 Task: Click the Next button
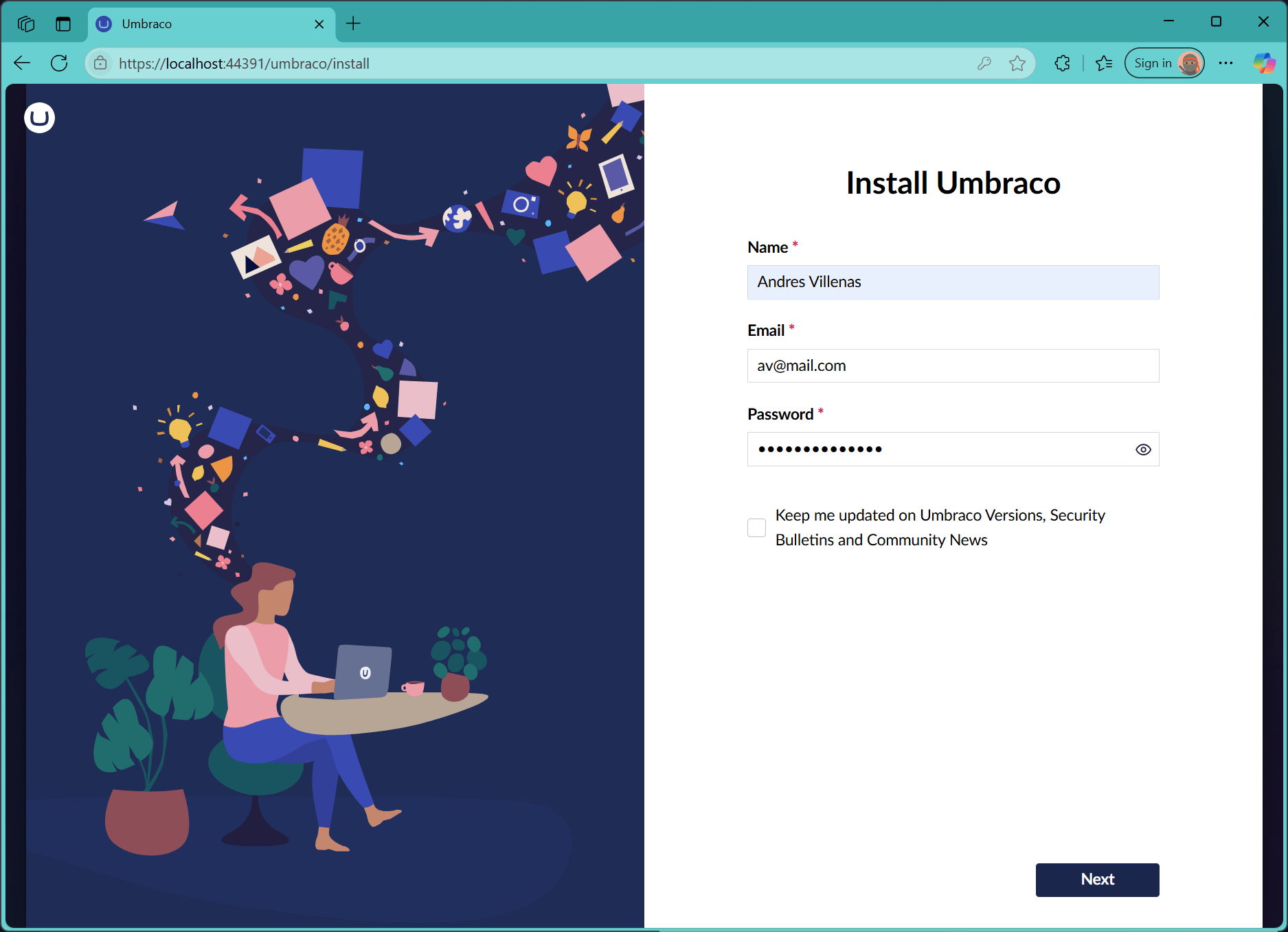click(x=1097, y=880)
